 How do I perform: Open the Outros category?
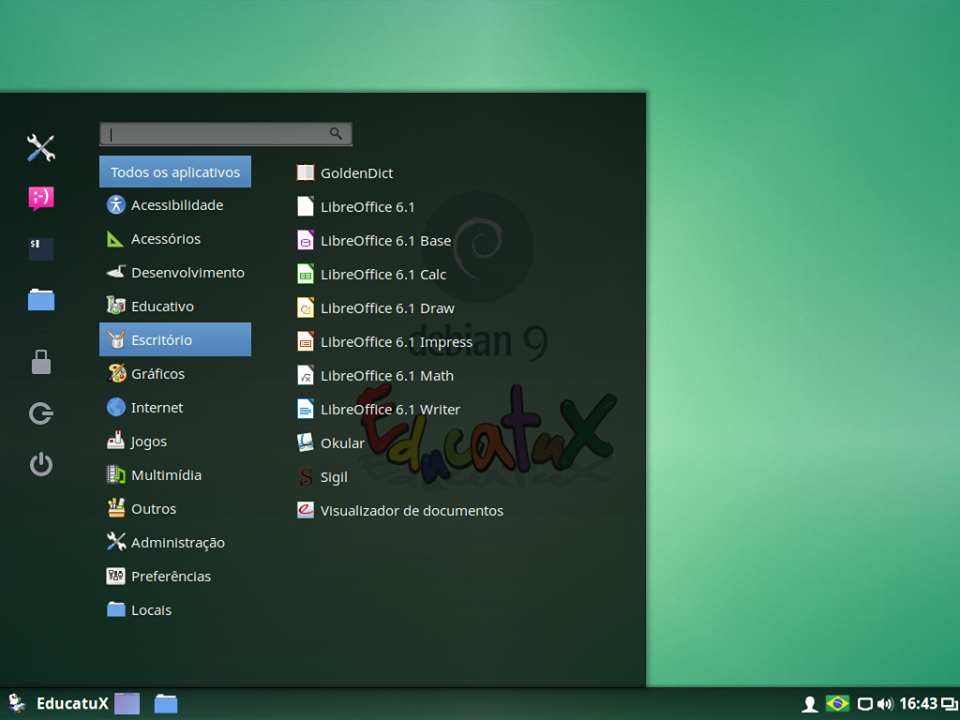[175, 508]
